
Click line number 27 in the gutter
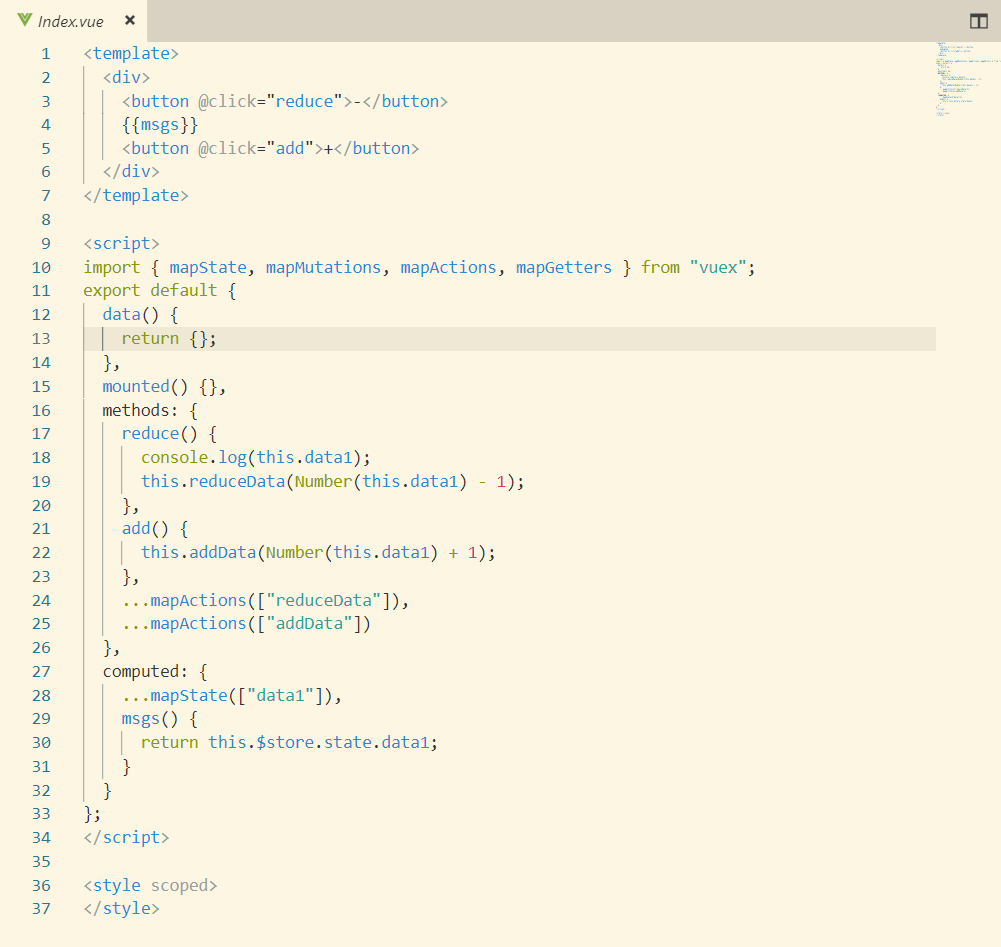[41, 672]
